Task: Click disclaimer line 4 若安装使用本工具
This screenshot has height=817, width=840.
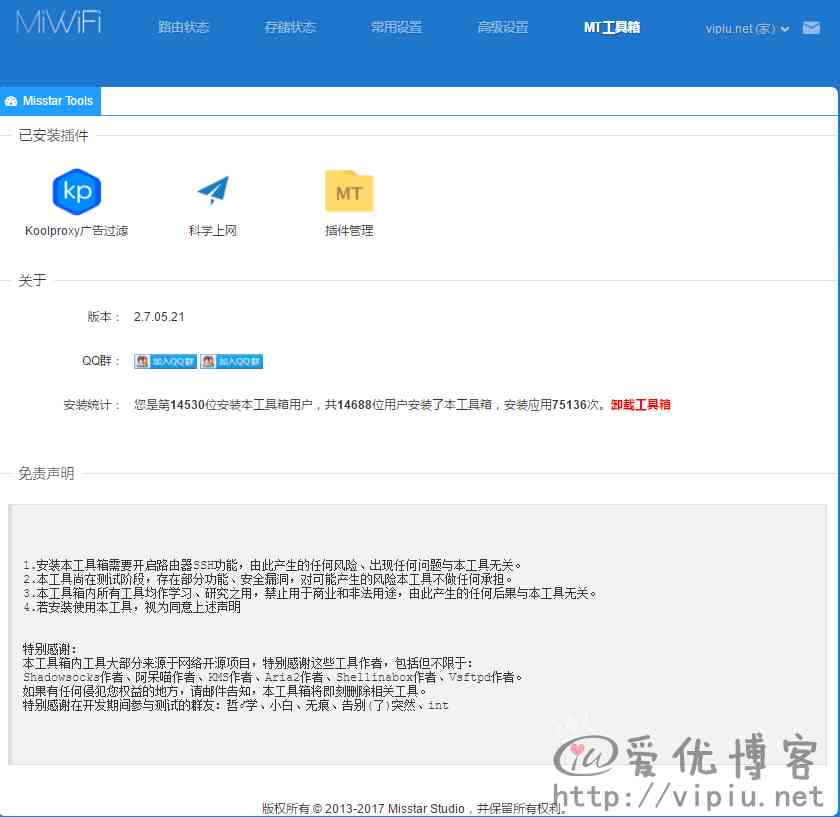Action: [132, 608]
